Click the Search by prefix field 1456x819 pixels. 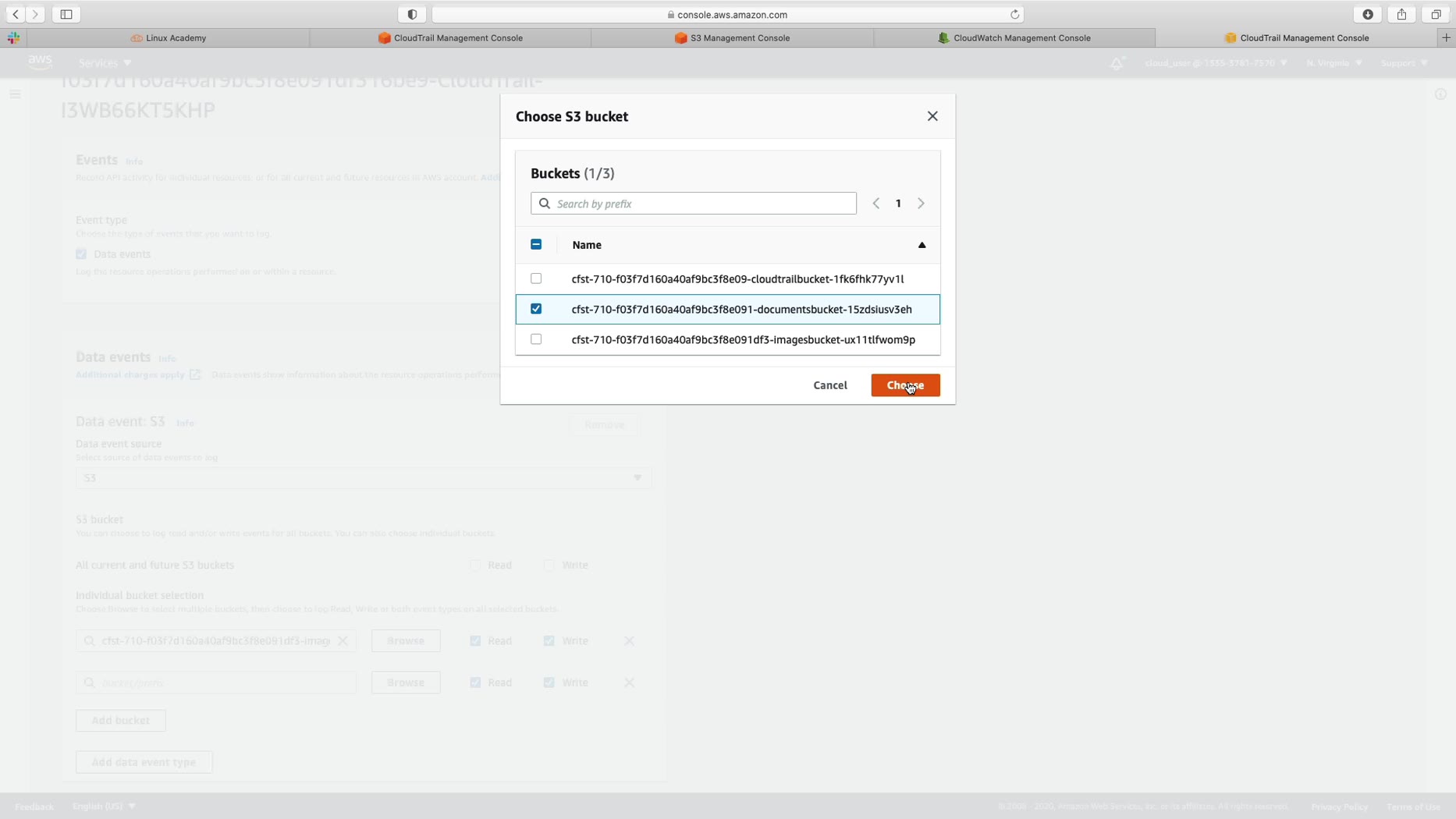coord(694,204)
